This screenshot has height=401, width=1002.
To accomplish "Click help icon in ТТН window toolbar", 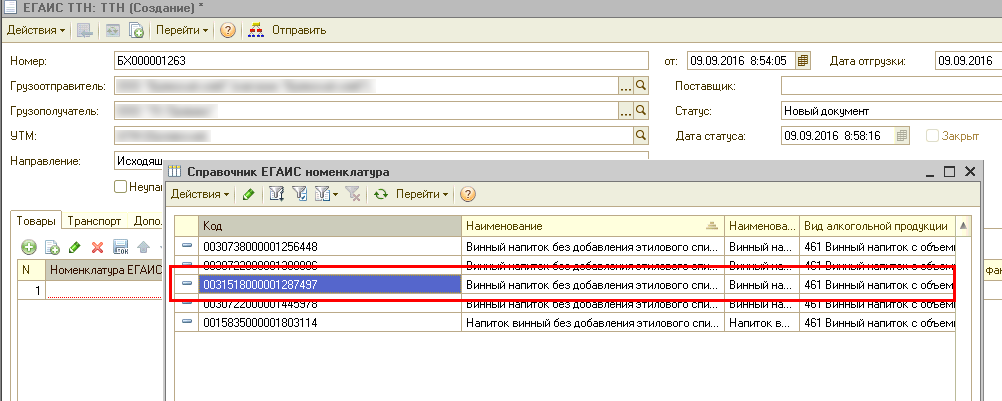I will [x=227, y=30].
